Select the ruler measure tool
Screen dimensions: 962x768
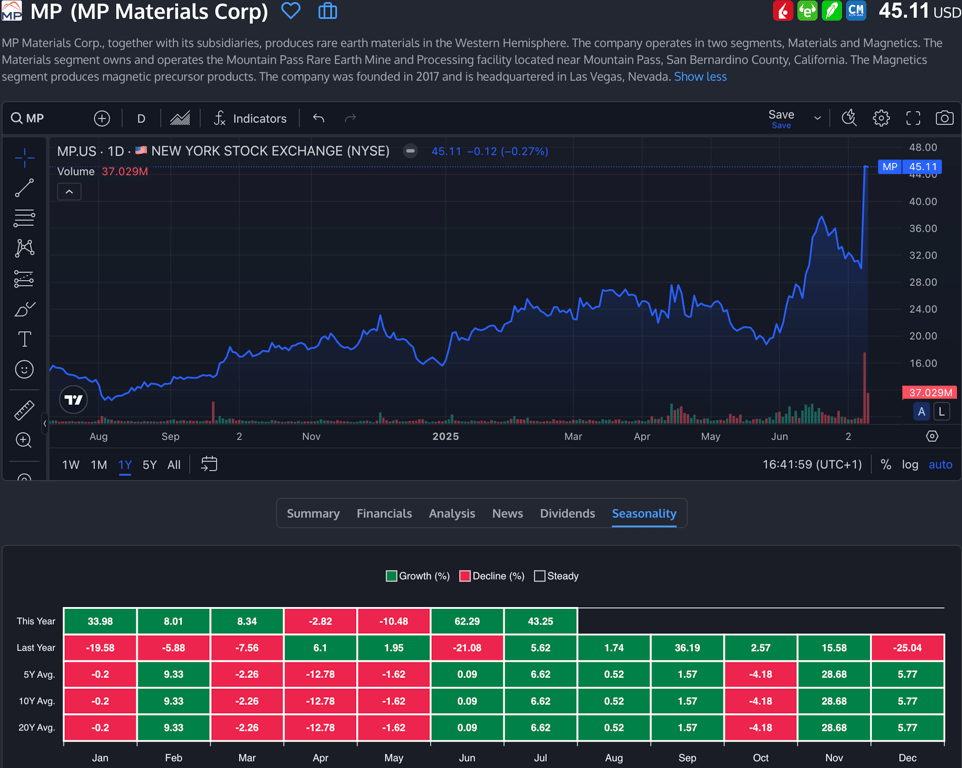point(24,410)
